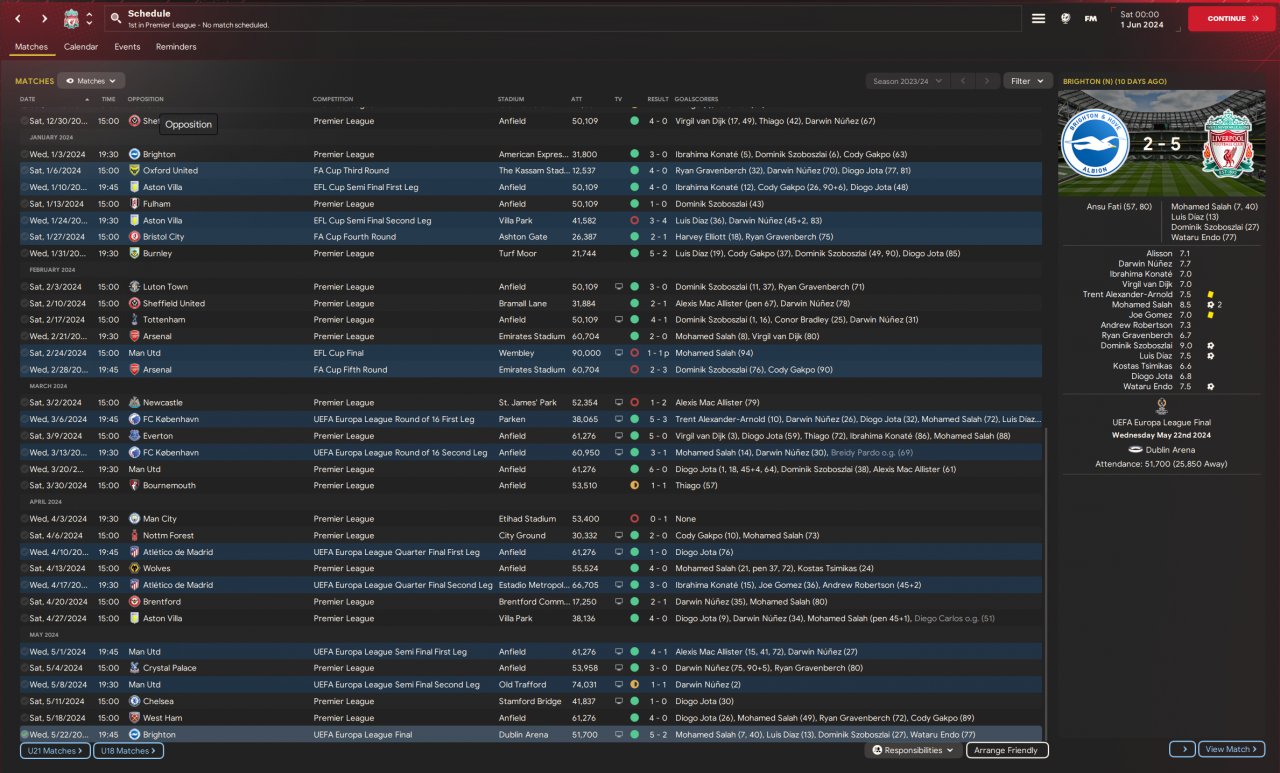The width and height of the screenshot is (1280, 773).
Task: Click the arrow button beside View Match
Action: (1182, 749)
